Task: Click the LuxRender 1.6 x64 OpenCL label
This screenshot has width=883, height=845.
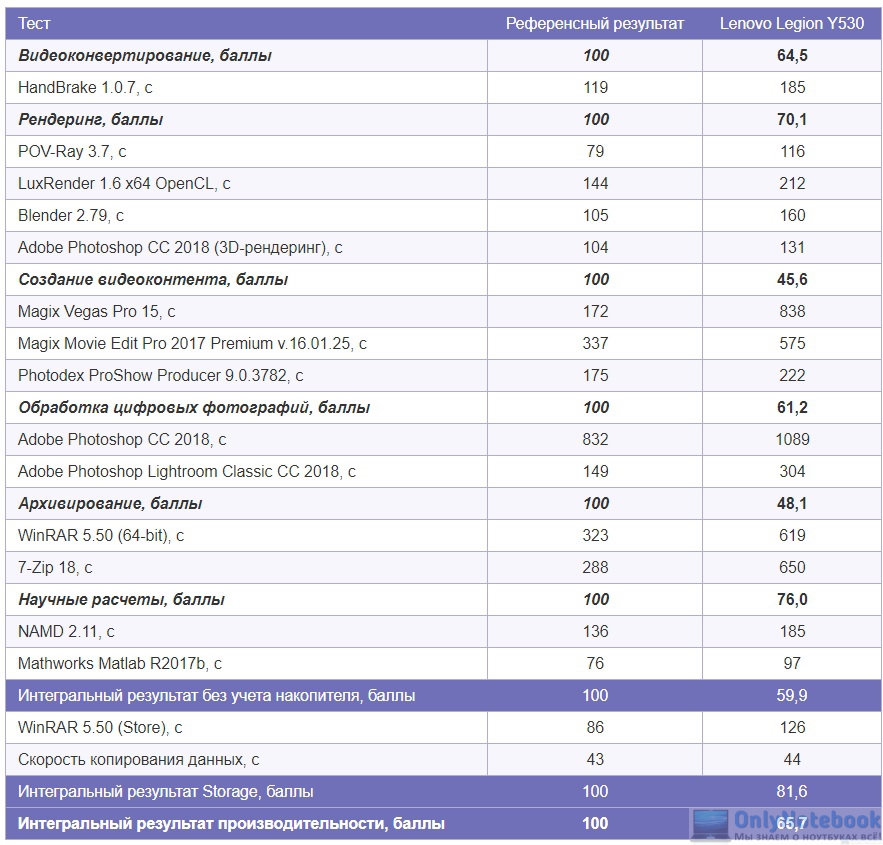Action: 124,183
